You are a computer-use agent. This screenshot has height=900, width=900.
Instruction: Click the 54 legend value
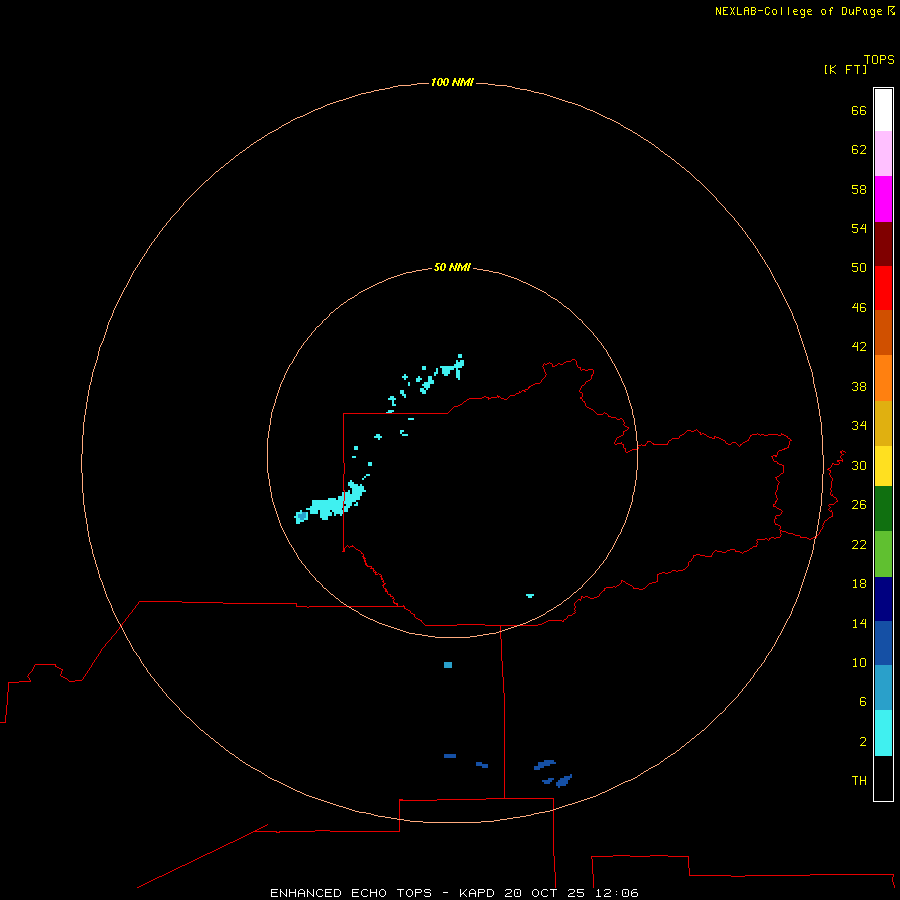click(859, 229)
